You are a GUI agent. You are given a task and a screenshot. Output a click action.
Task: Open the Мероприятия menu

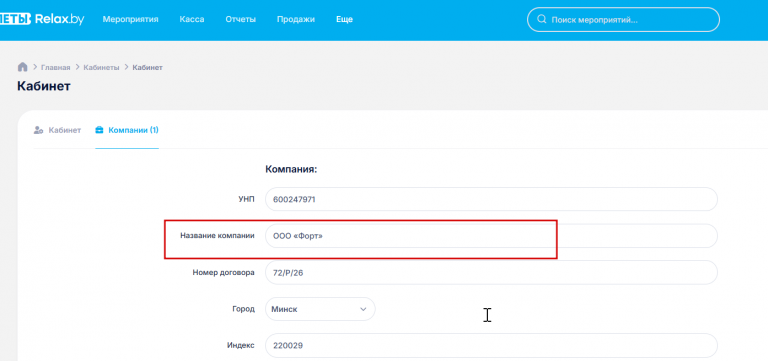tap(130, 20)
